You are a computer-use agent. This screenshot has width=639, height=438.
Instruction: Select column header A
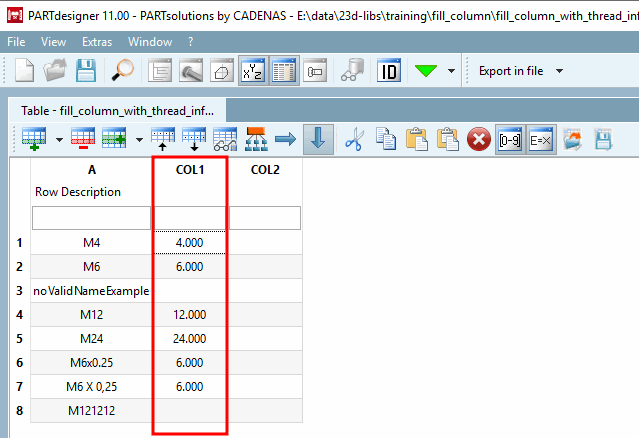click(x=92, y=170)
